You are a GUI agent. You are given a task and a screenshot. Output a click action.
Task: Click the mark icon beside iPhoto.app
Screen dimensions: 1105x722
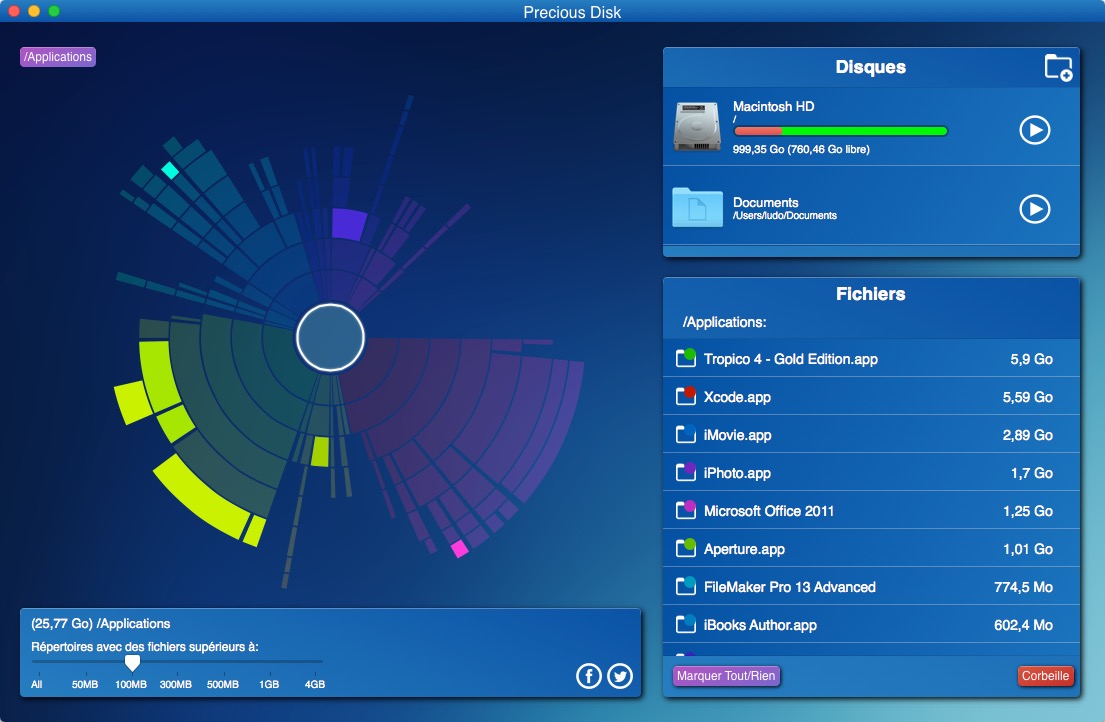[686, 472]
